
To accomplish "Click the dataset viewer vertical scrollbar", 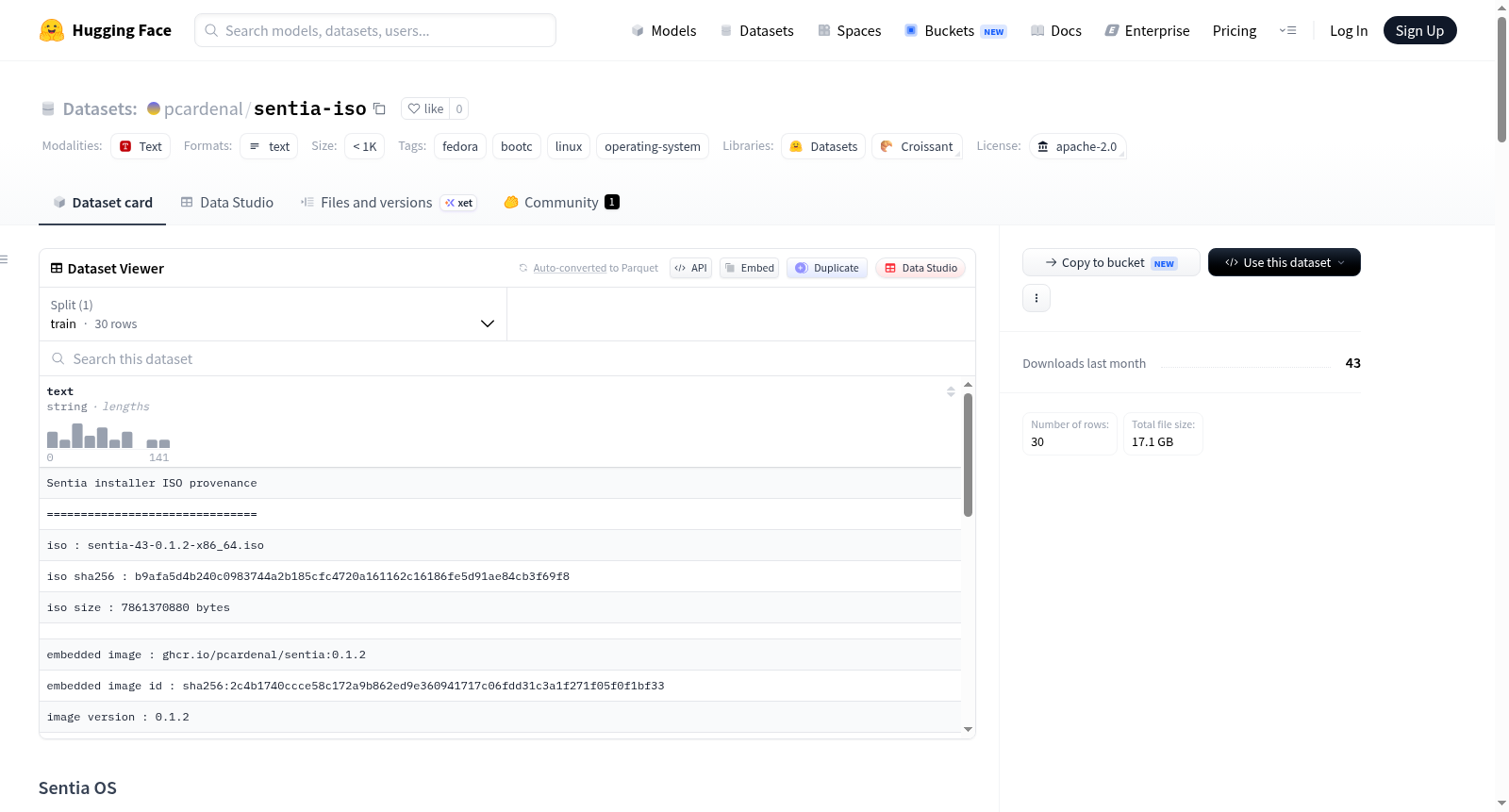I will point(968,455).
